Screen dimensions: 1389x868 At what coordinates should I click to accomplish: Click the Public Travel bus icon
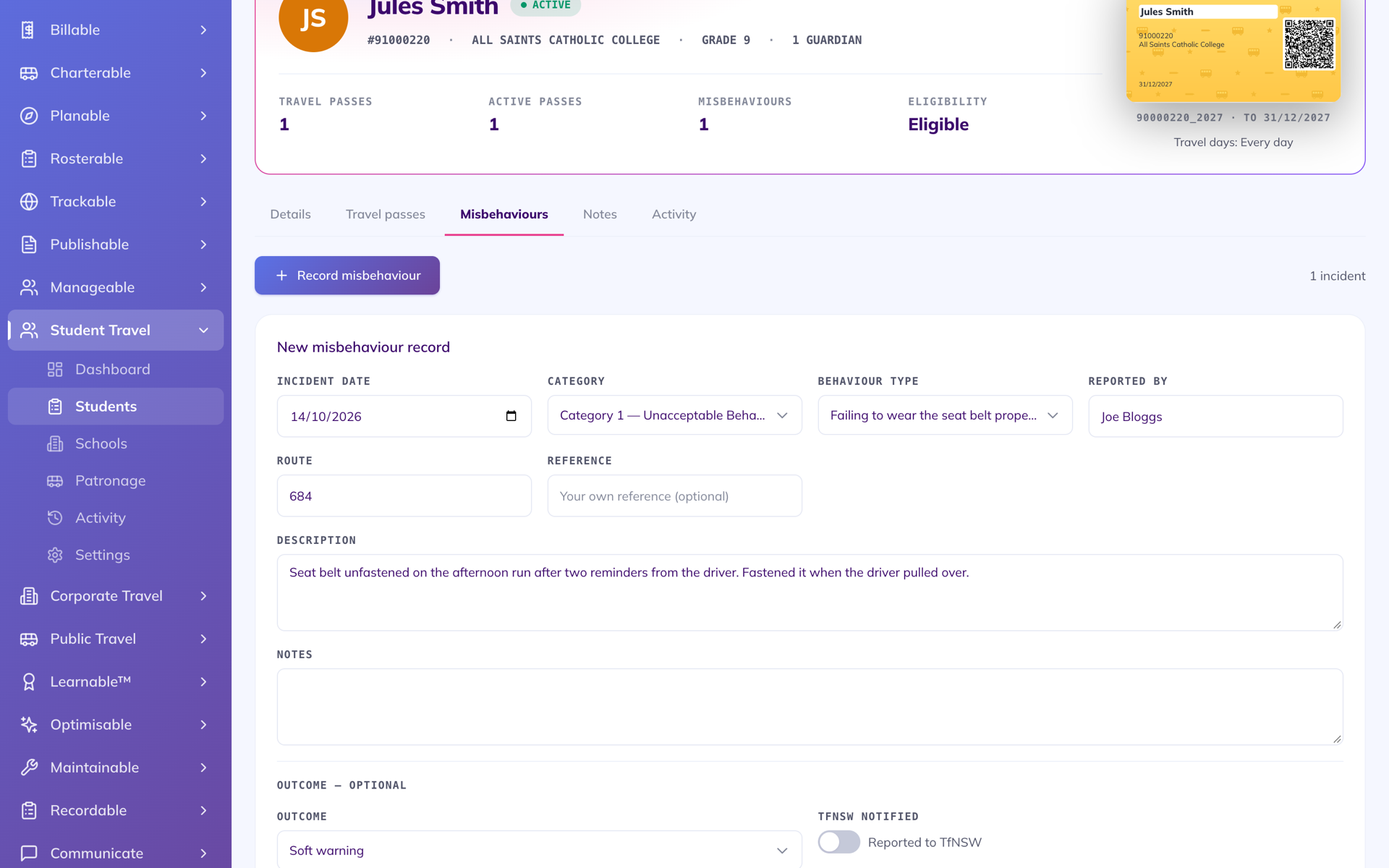[29, 639]
